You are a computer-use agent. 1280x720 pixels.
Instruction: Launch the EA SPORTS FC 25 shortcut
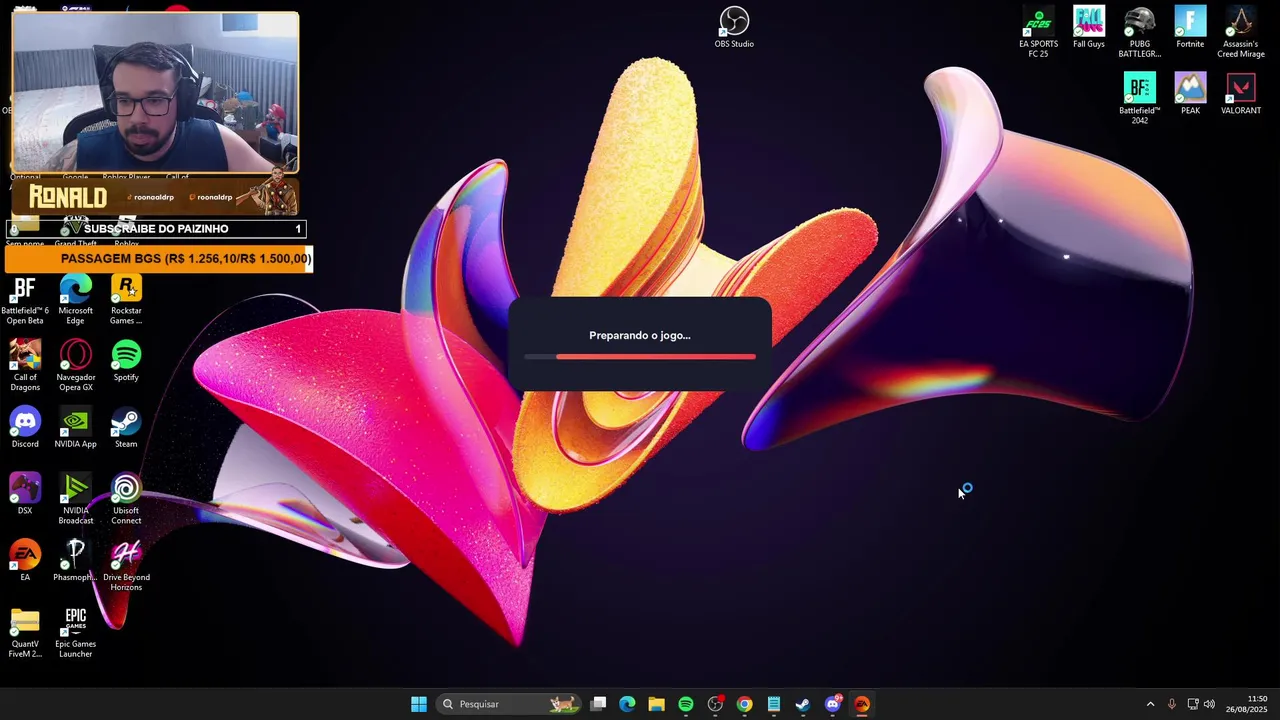pos(1038,32)
